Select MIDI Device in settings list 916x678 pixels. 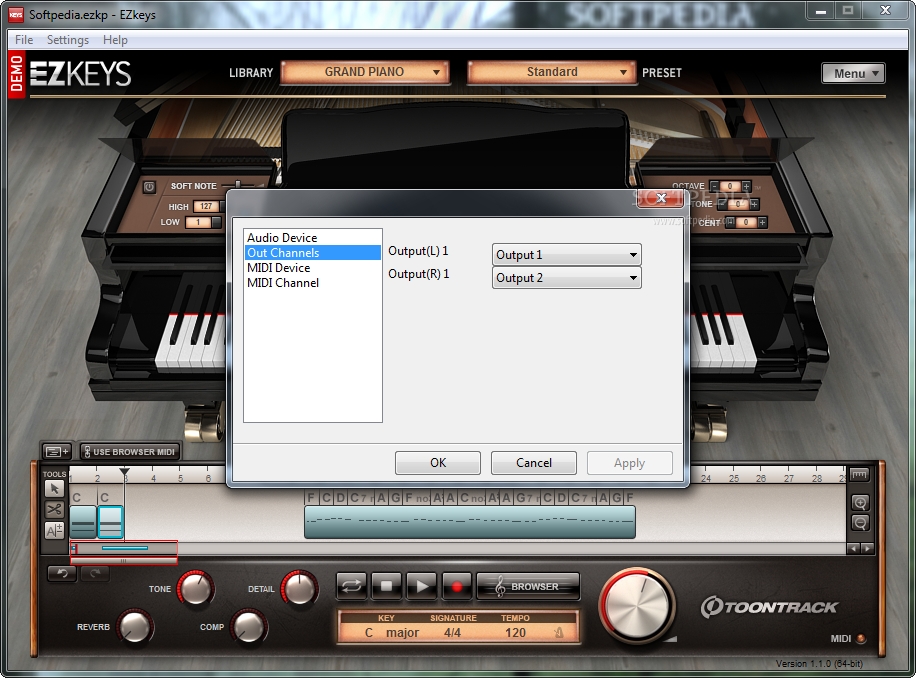[313, 267]
